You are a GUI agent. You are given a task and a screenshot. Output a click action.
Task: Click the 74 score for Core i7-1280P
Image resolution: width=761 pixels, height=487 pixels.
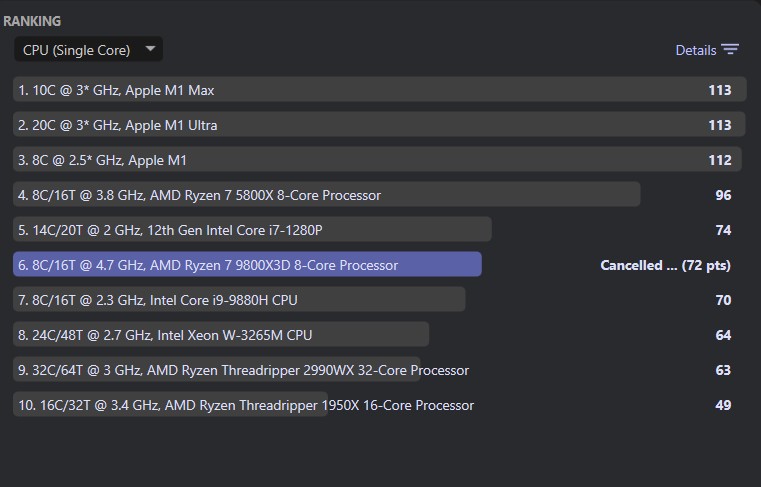723,230
